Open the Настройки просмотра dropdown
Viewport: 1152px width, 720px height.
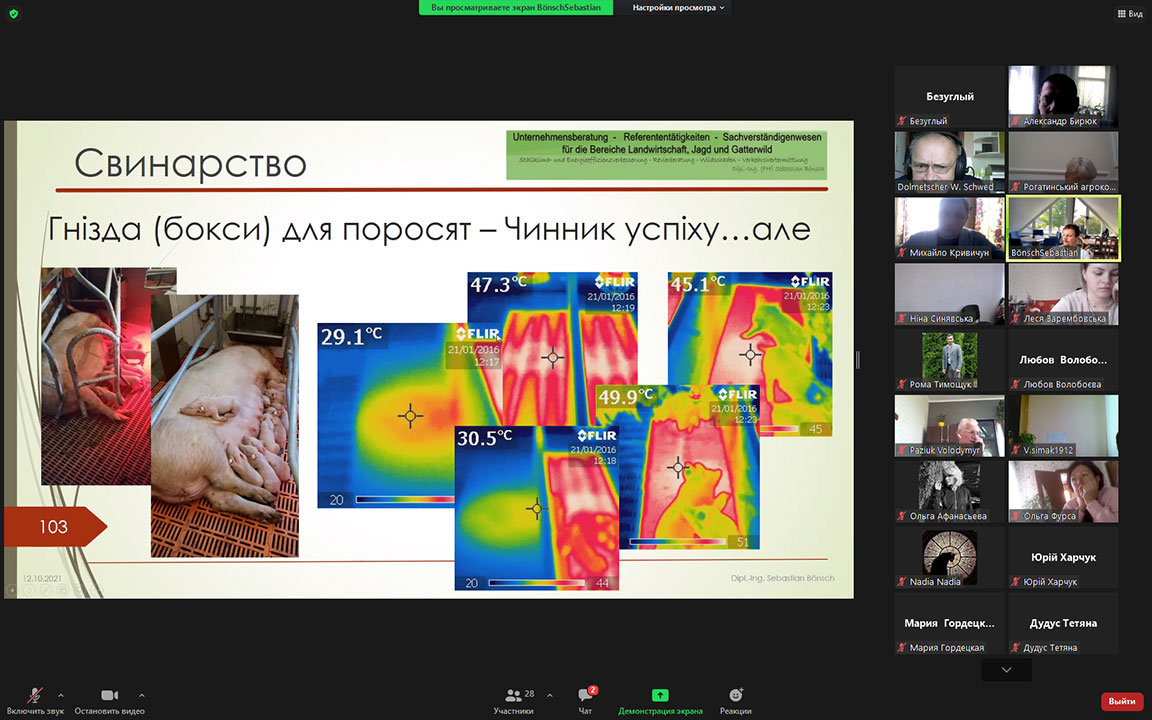[x=678, y=7]
